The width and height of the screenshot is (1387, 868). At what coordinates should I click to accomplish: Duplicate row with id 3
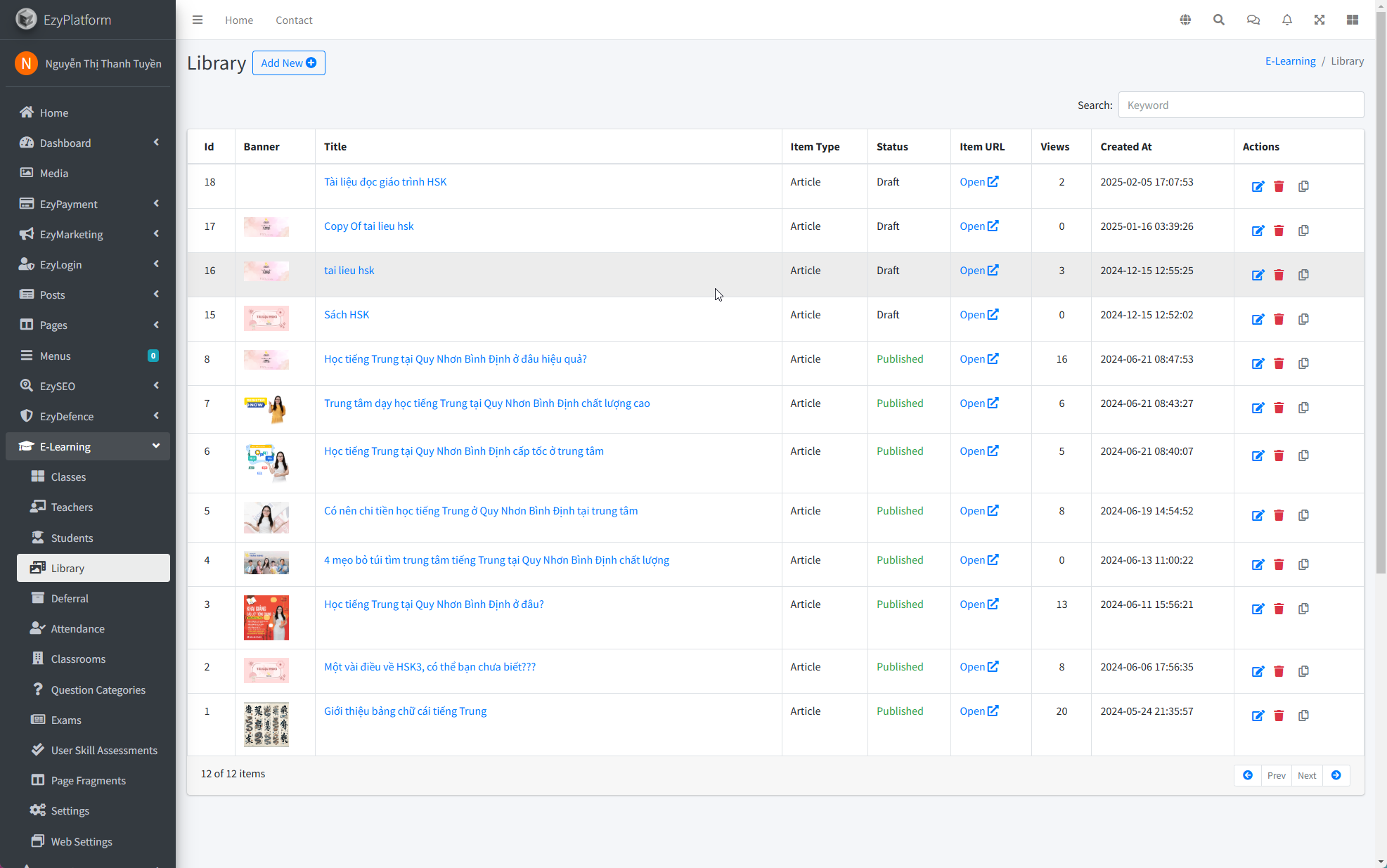click(1303, 609)
